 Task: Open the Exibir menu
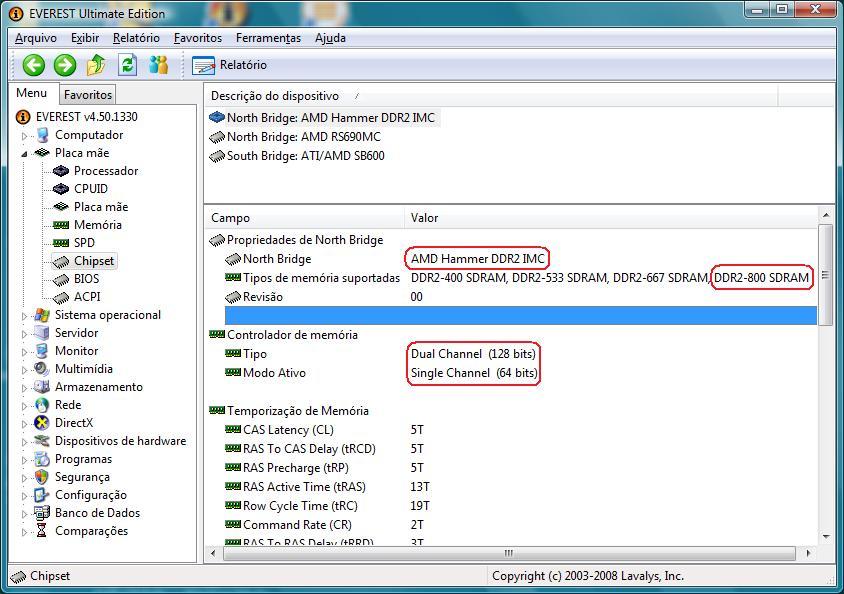[x=85, y=38]
